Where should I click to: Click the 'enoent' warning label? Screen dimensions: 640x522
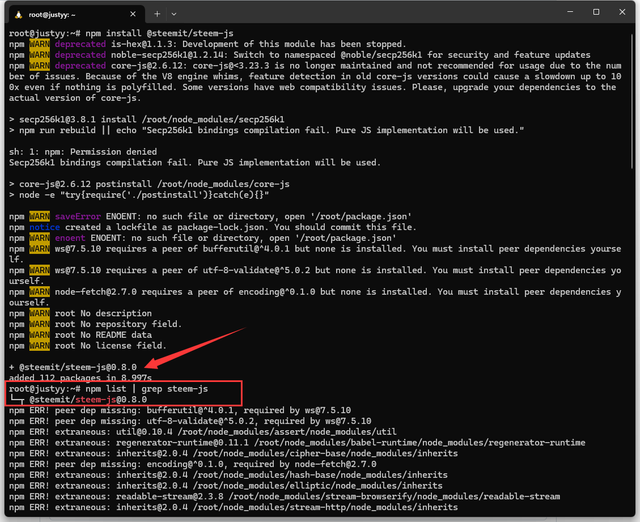[x=70, y=238]
